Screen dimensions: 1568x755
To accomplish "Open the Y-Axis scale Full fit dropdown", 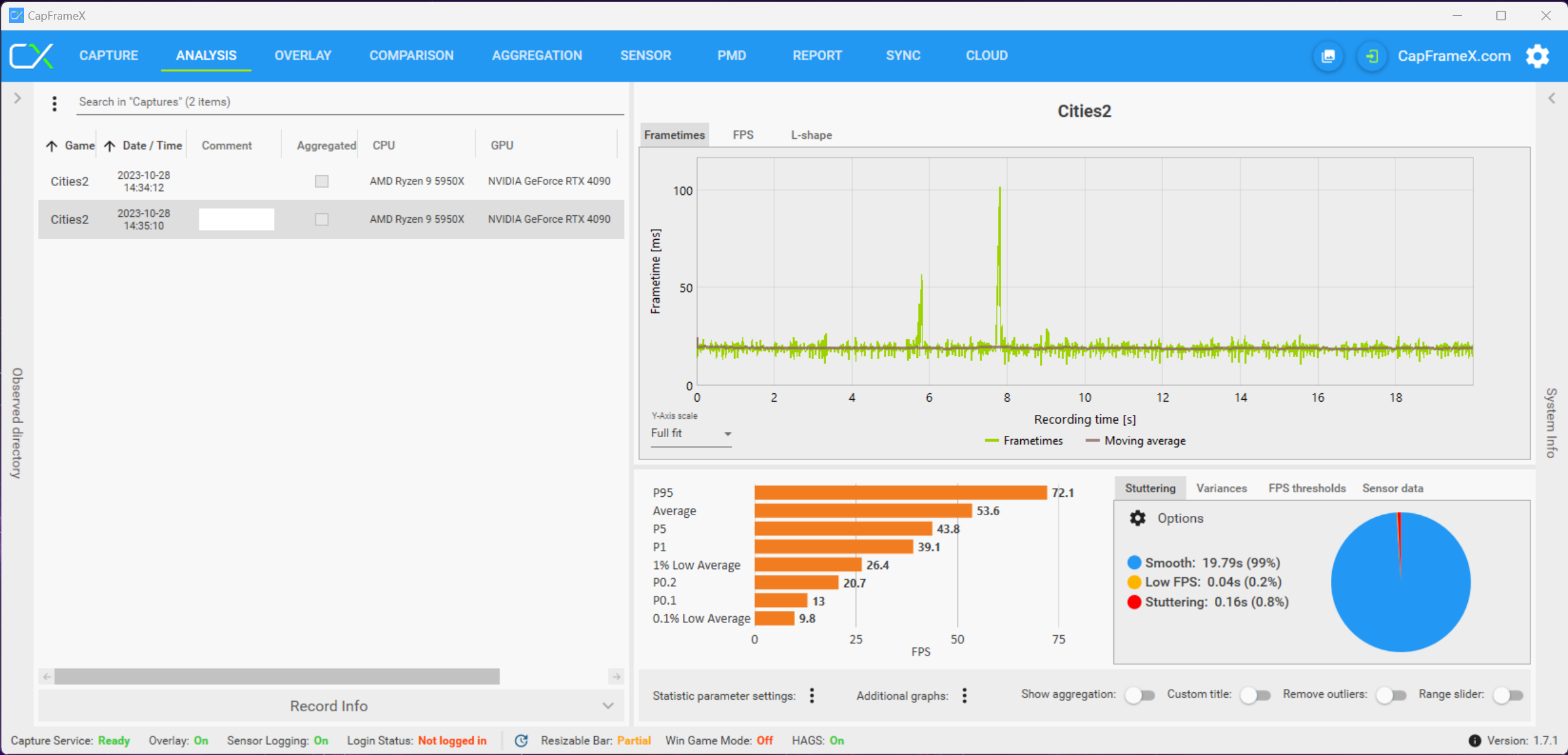I will tap(691, 433).
